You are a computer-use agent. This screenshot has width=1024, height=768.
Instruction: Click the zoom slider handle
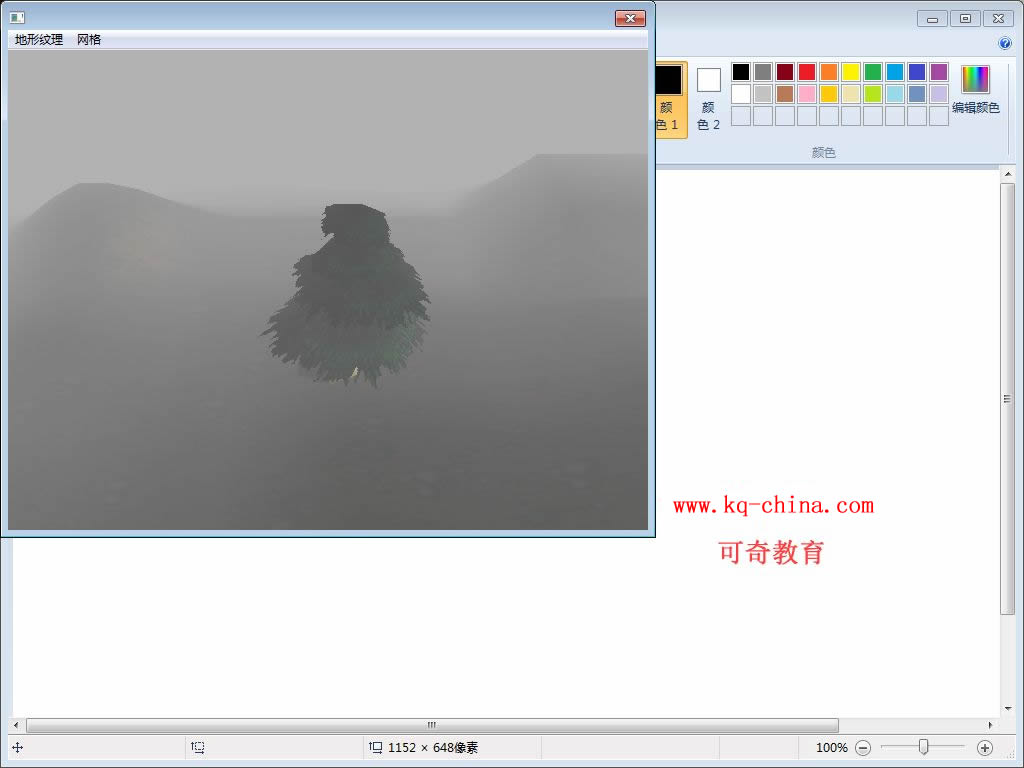[924, 747]
